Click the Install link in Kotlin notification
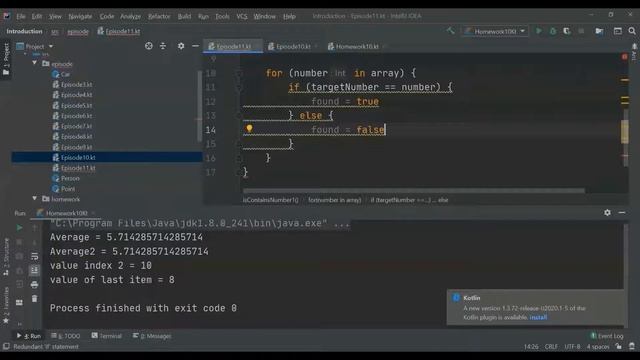640x360 pixels. point(538,317)
